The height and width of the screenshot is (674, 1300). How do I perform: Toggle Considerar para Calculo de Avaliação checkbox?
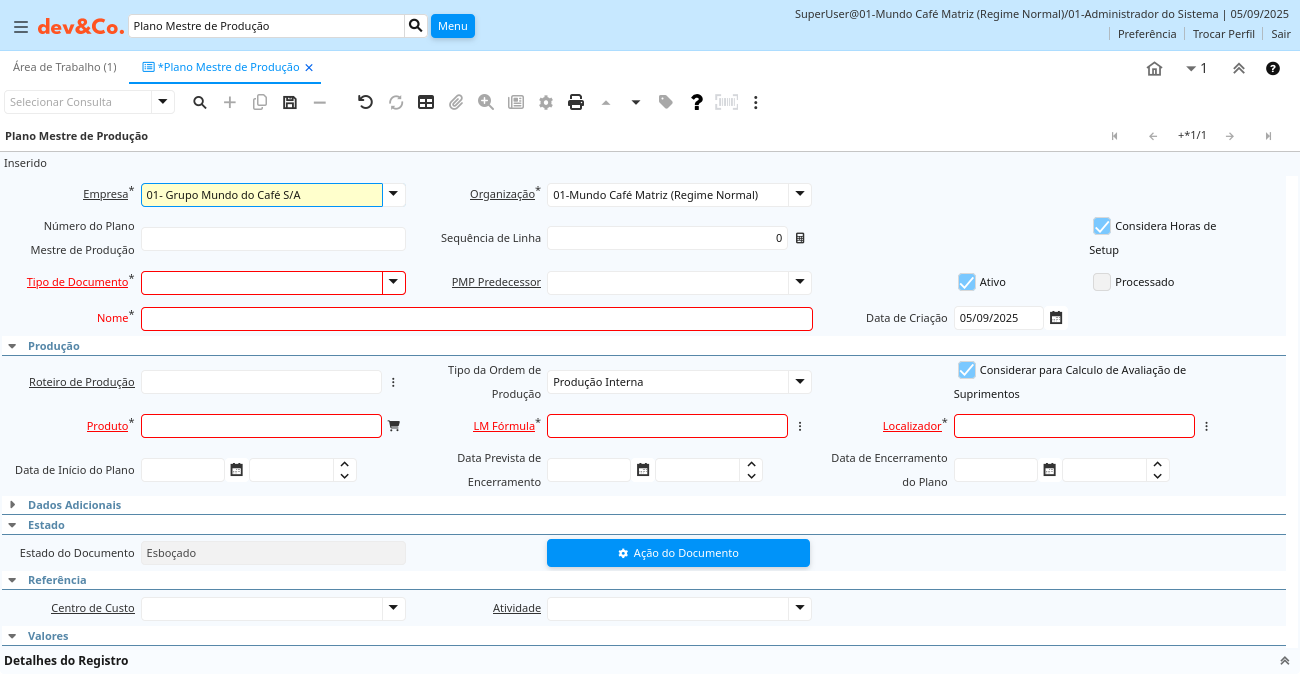(966, 370)
